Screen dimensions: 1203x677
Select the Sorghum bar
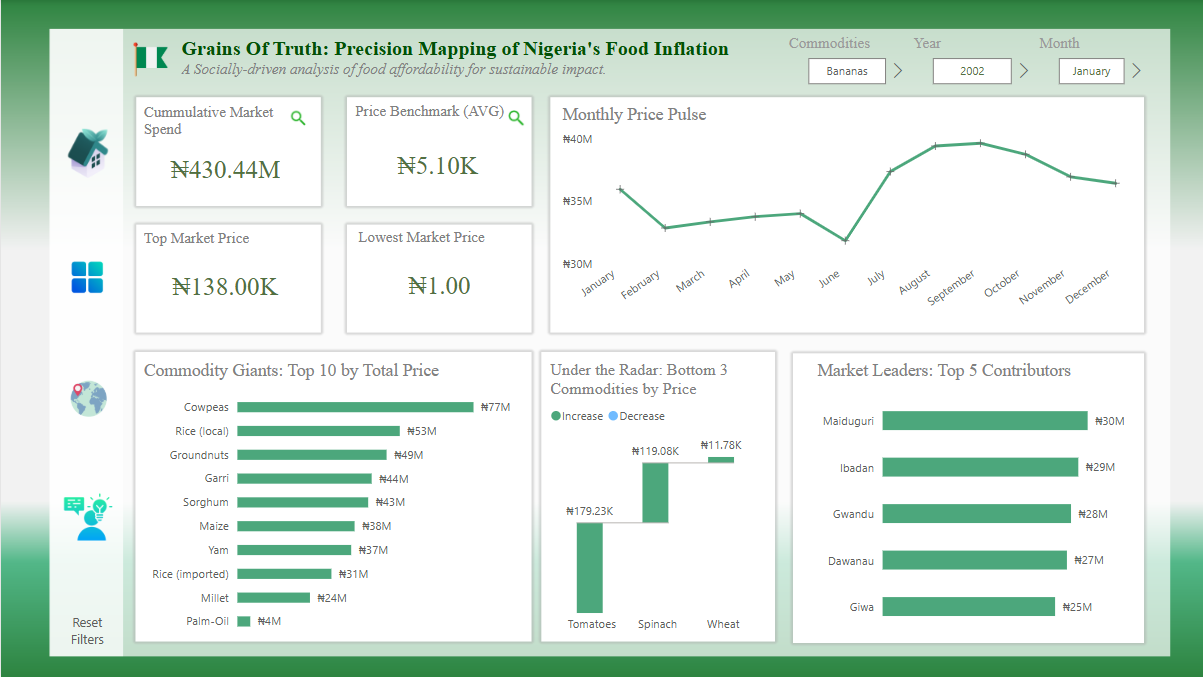tap(303, 502)
